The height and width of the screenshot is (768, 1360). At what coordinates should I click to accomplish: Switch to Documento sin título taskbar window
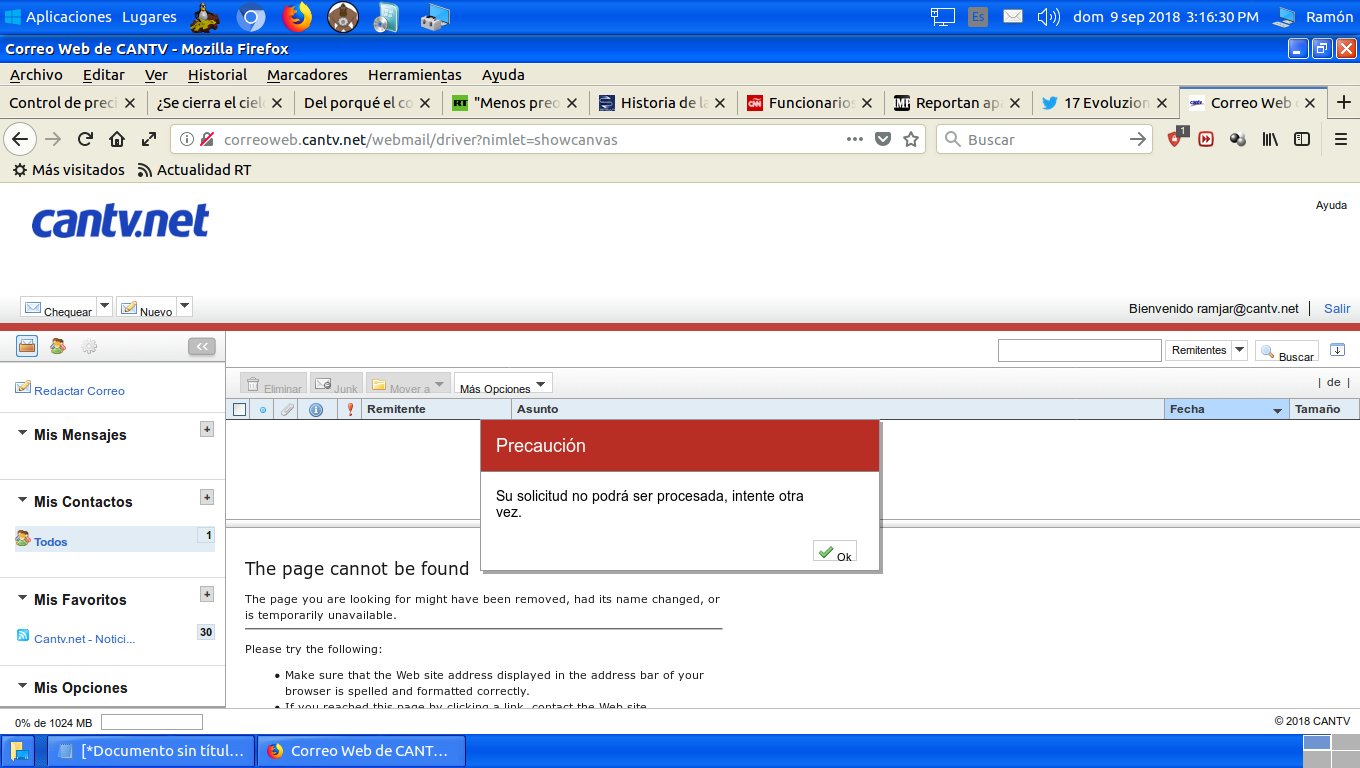[x=152, y=750]
